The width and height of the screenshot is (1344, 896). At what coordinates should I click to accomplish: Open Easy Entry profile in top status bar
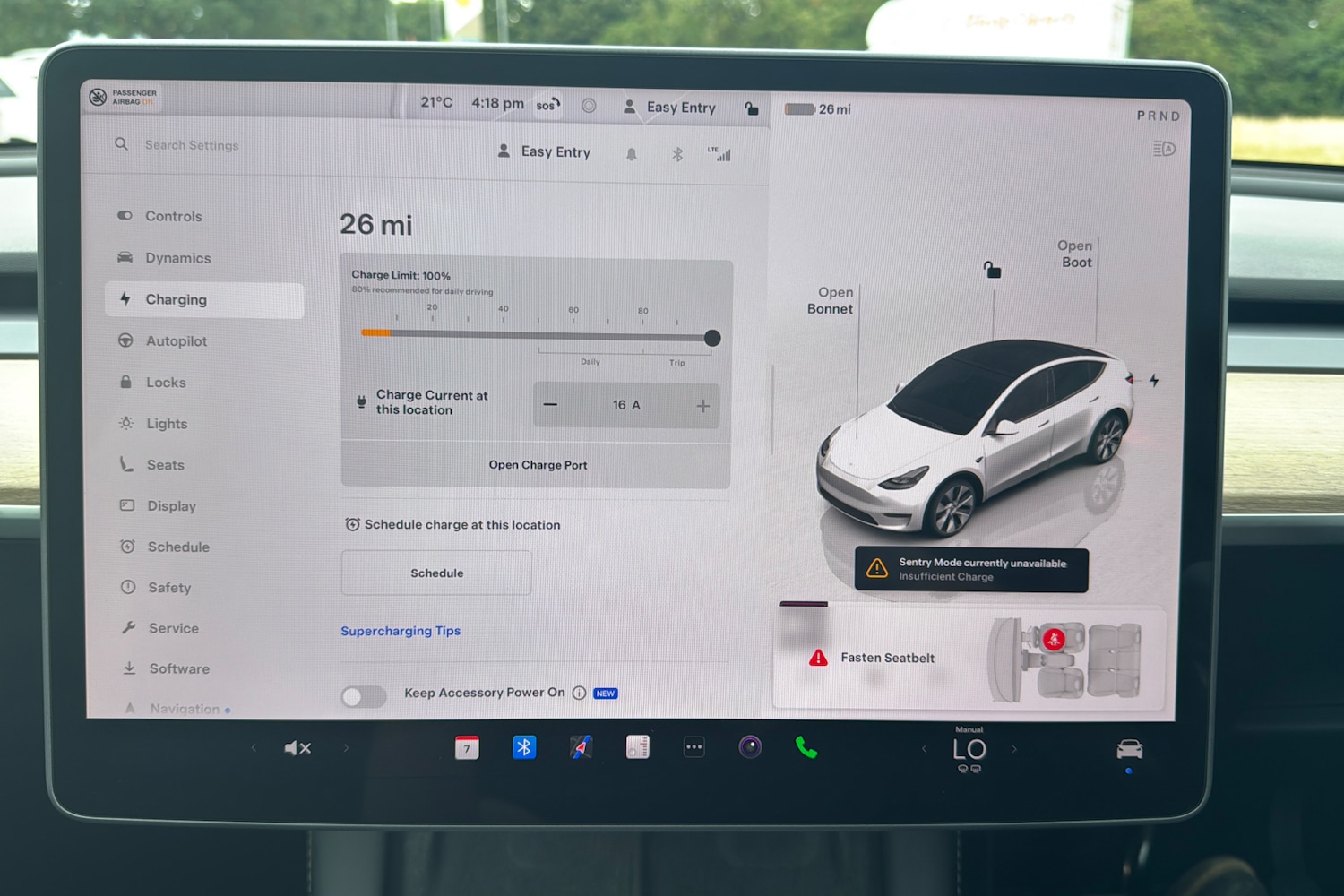669,108
